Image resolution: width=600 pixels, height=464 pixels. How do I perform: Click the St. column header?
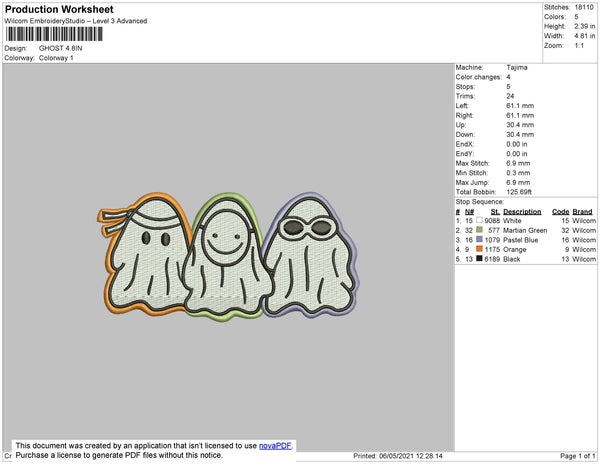point(496,212)
